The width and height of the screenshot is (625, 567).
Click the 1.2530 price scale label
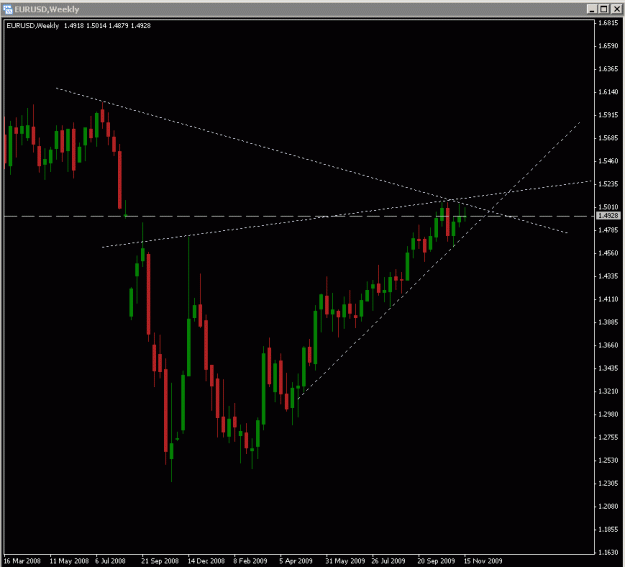(608, 461)
